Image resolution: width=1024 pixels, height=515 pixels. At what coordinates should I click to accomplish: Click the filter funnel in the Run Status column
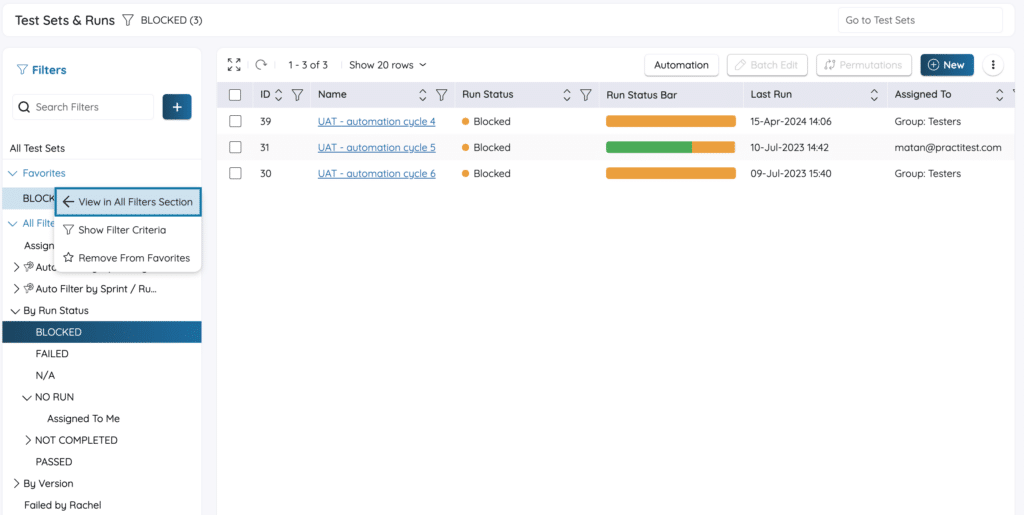pos(586,95)
